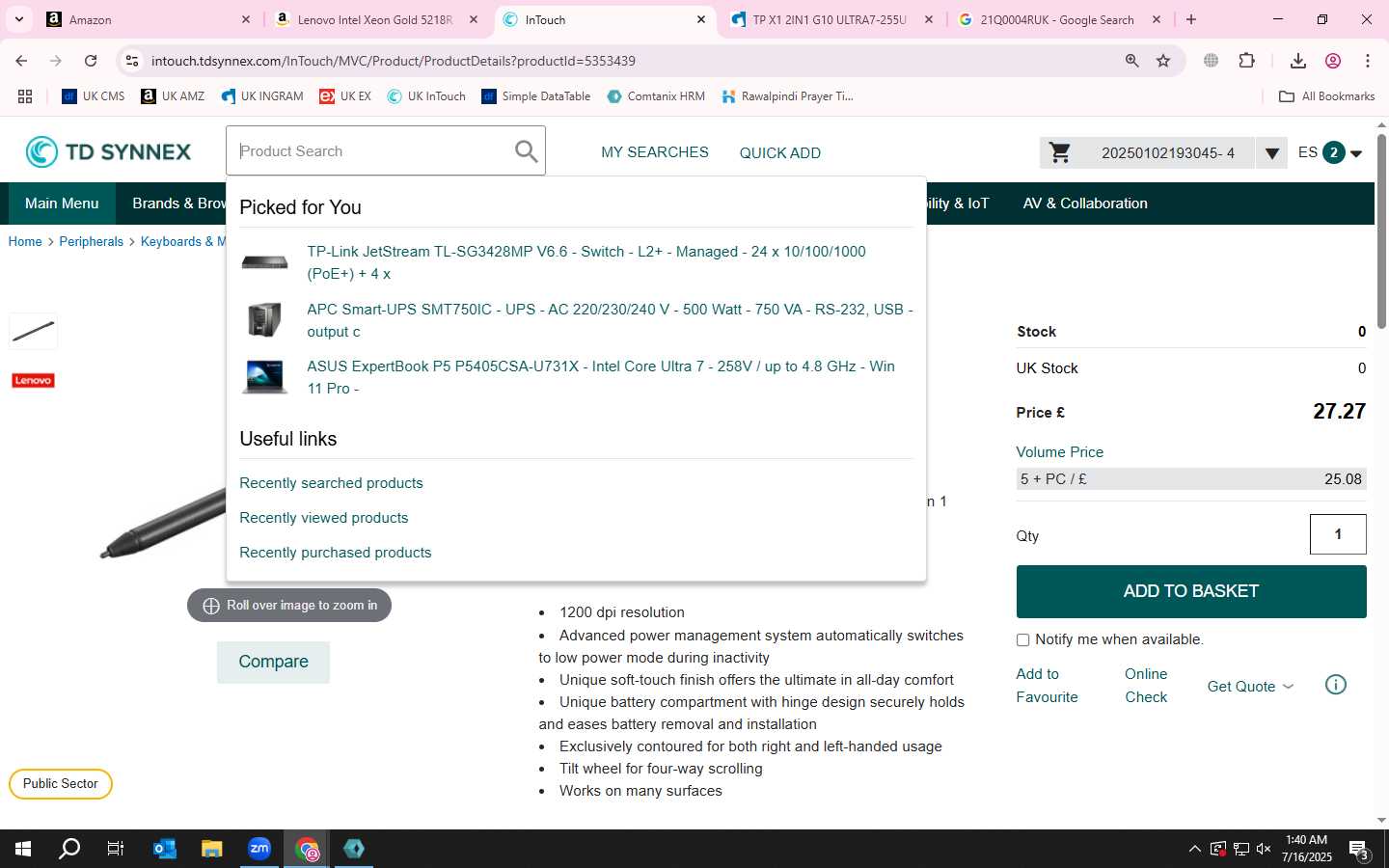Open Recently purchased products link
The height and width of the screenshot is (868, 1389).
pyautogui.click(x=335, y=553)
